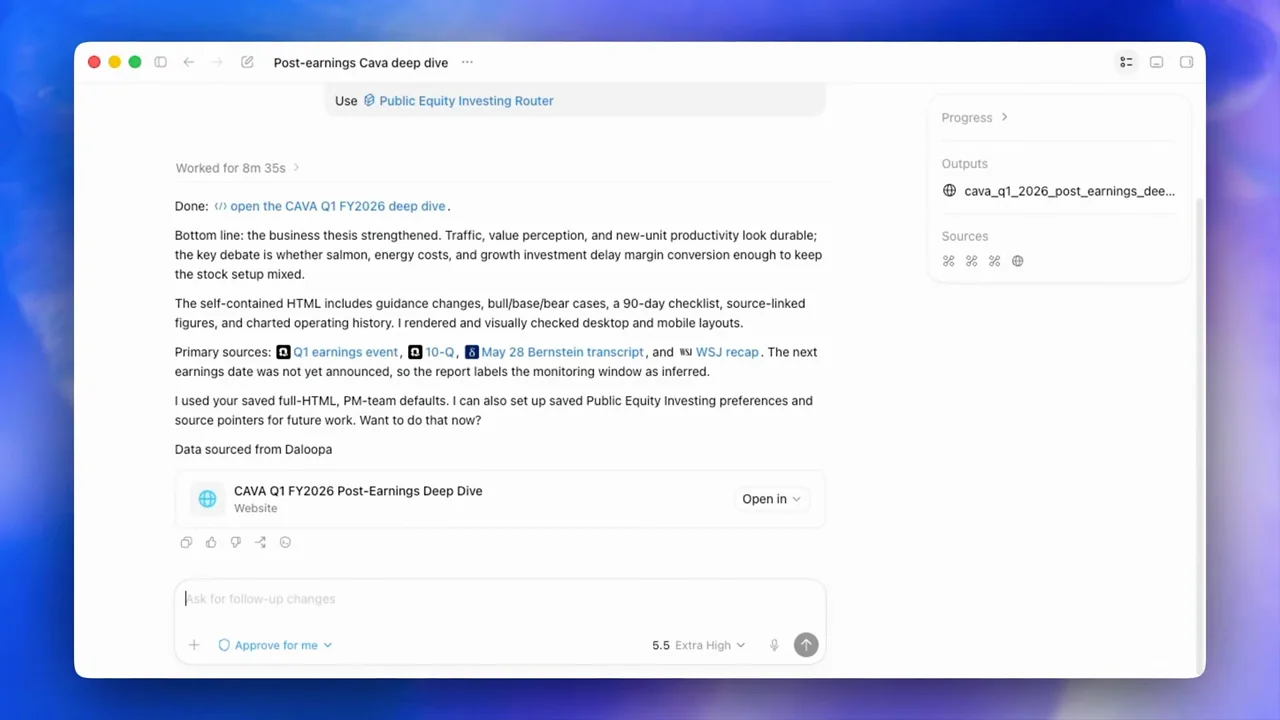Open the Q1 earnings event source
Screen dimensions: 1280x720
tap(345, 352)
